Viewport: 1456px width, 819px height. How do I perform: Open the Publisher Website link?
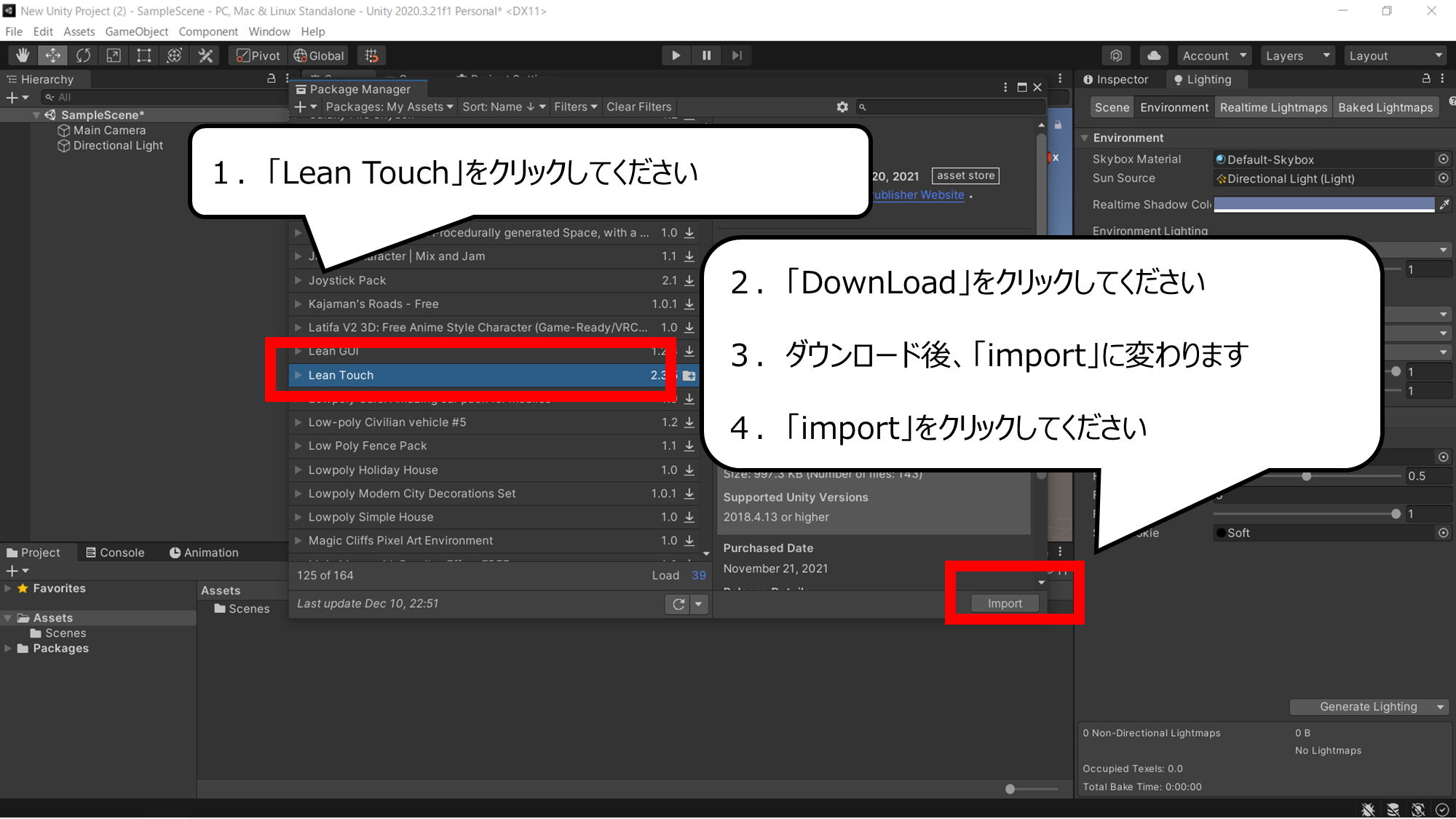tap(919, 195)
